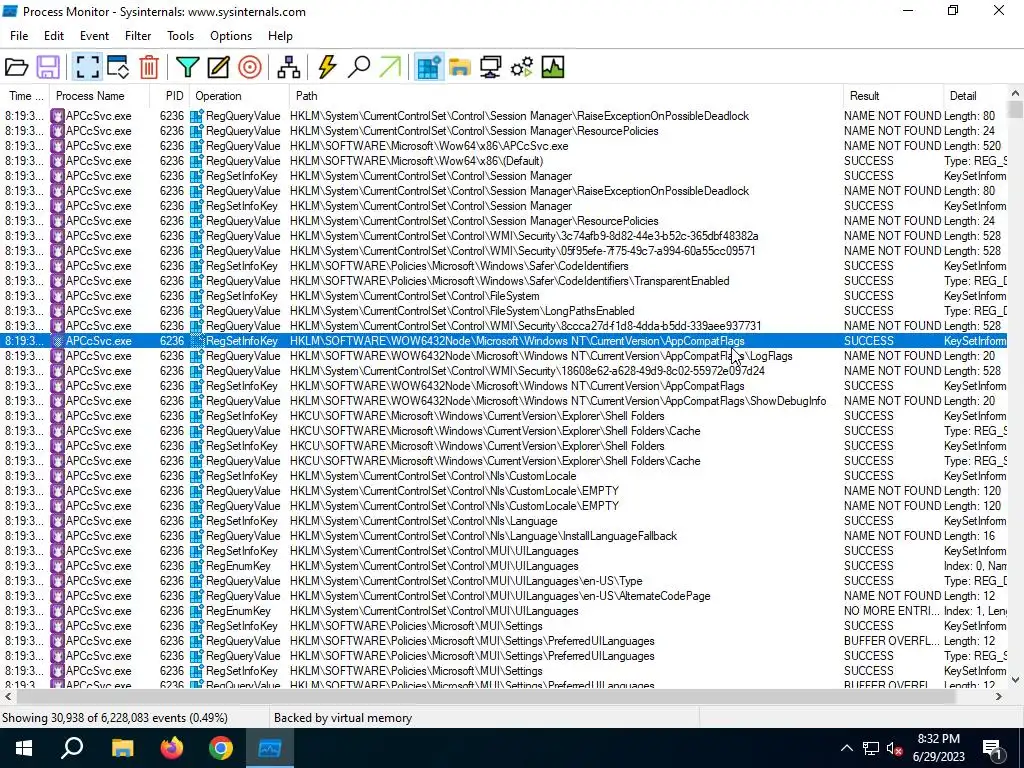Click the muted volume tray icon
The width and height of the screenshot is (1024, 768).
[895, 748]
